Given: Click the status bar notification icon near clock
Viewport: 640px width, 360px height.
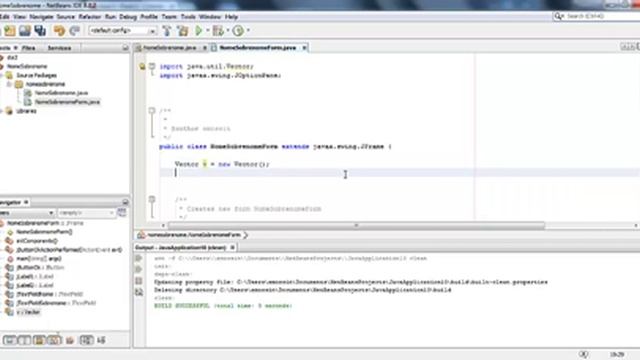Looking at the screenshot, I should click(x=584, y=354).
